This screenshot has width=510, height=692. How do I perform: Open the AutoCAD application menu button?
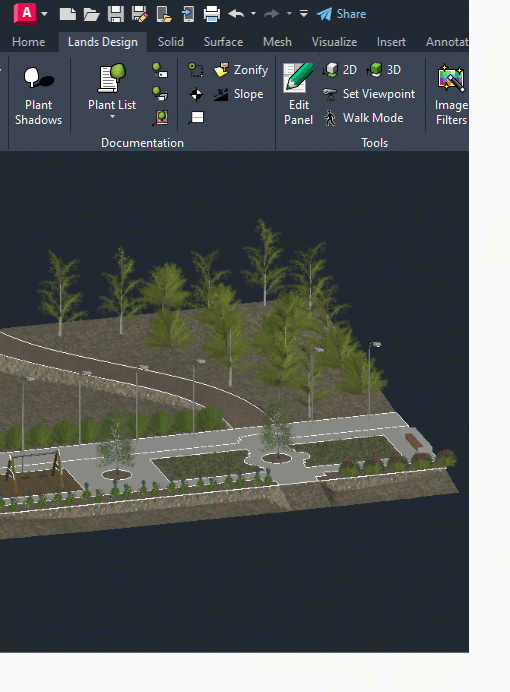coord(26,13)
